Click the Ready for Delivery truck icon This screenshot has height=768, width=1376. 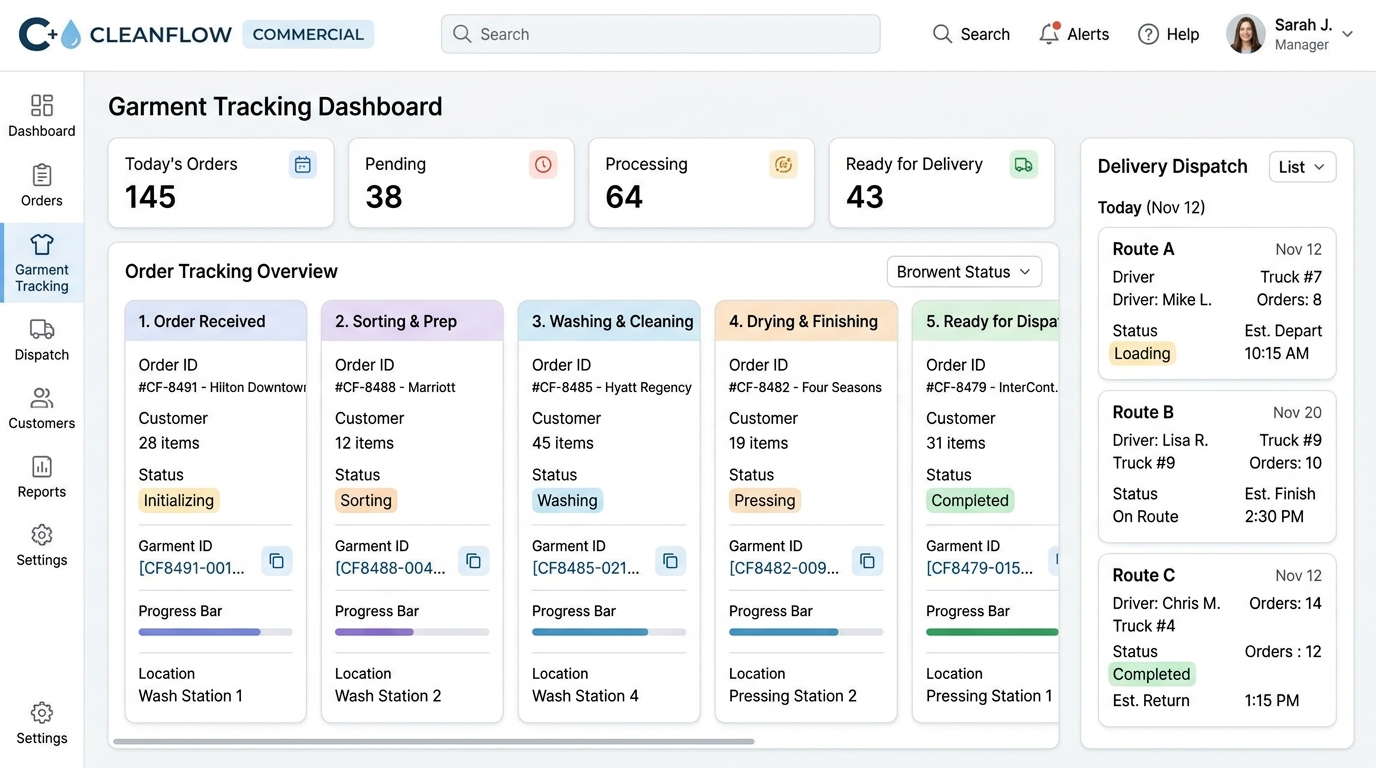pyautogui.click(x=1023, y=165)
